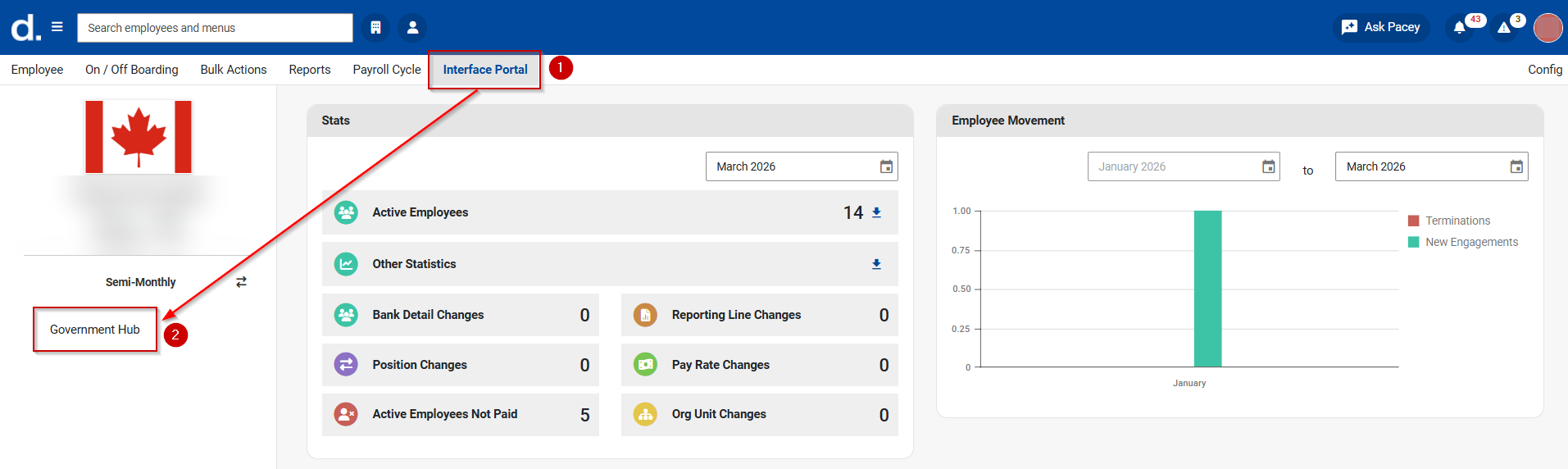Open Employee Movement end date calendar

[1516, 166]
